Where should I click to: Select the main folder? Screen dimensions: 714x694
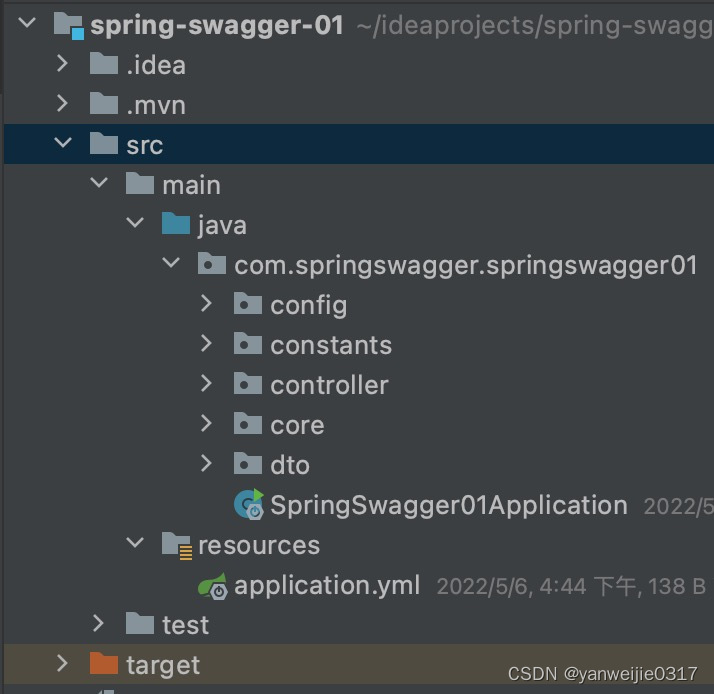[191, 185]
